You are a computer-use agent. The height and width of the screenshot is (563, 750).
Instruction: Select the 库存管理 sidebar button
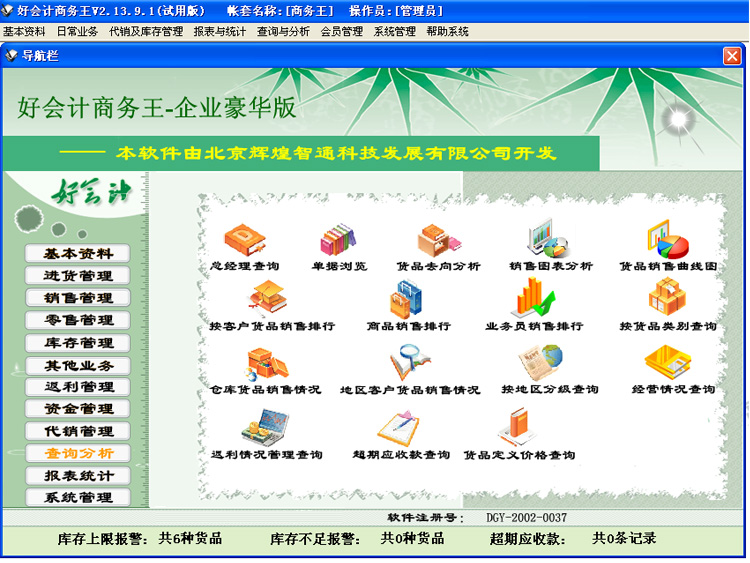[78, 342]
